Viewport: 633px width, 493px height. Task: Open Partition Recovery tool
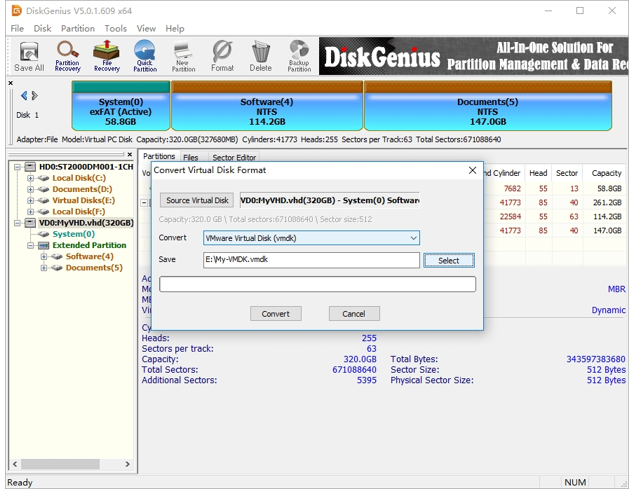point(67,55)
